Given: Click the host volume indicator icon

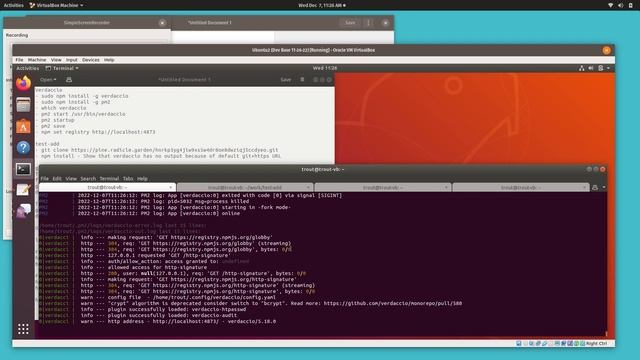Looking at the screenshot, I should click(x=620, y=5).
